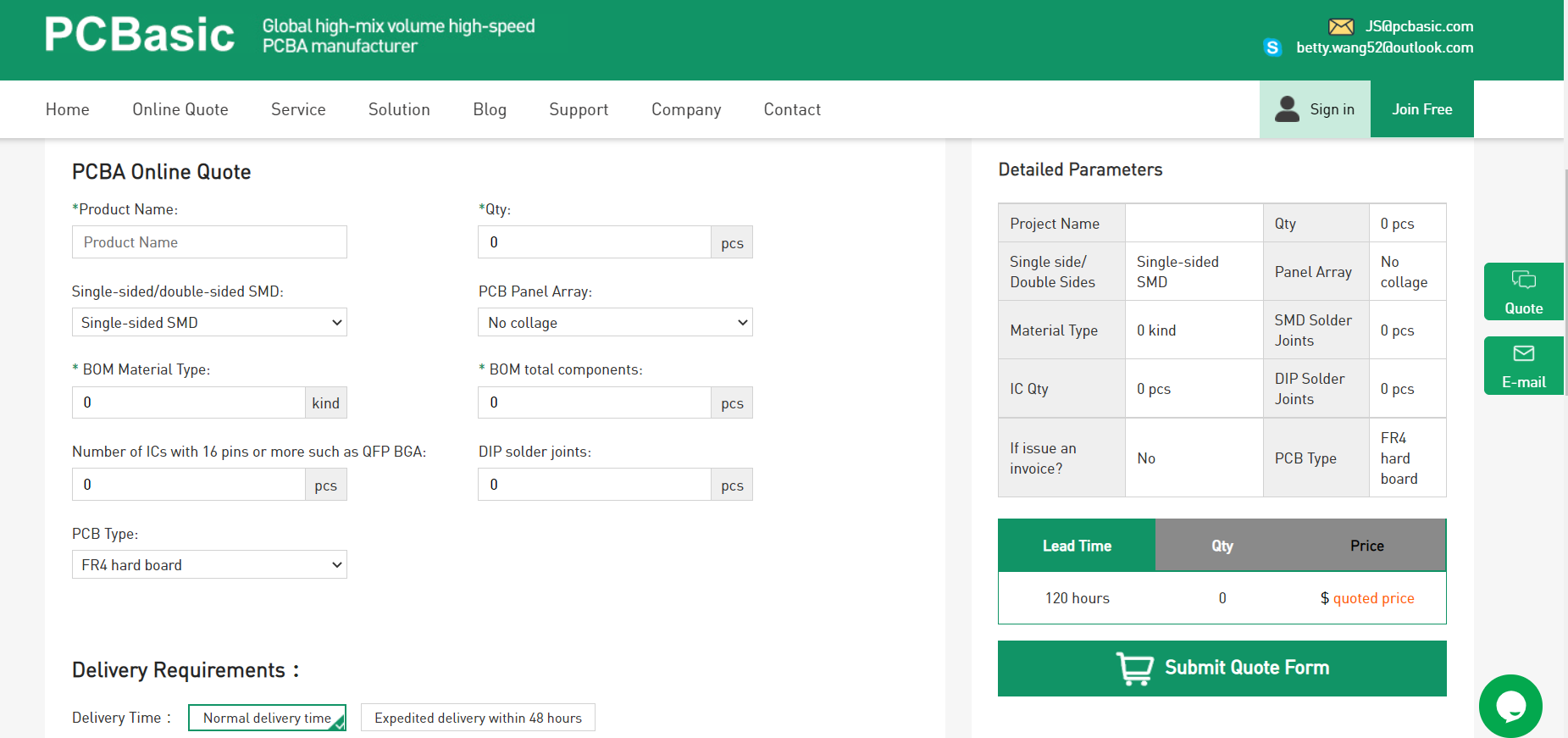Focus the Product Name input field
This screenshot has width=1568, height=738.
click(209, 241)
